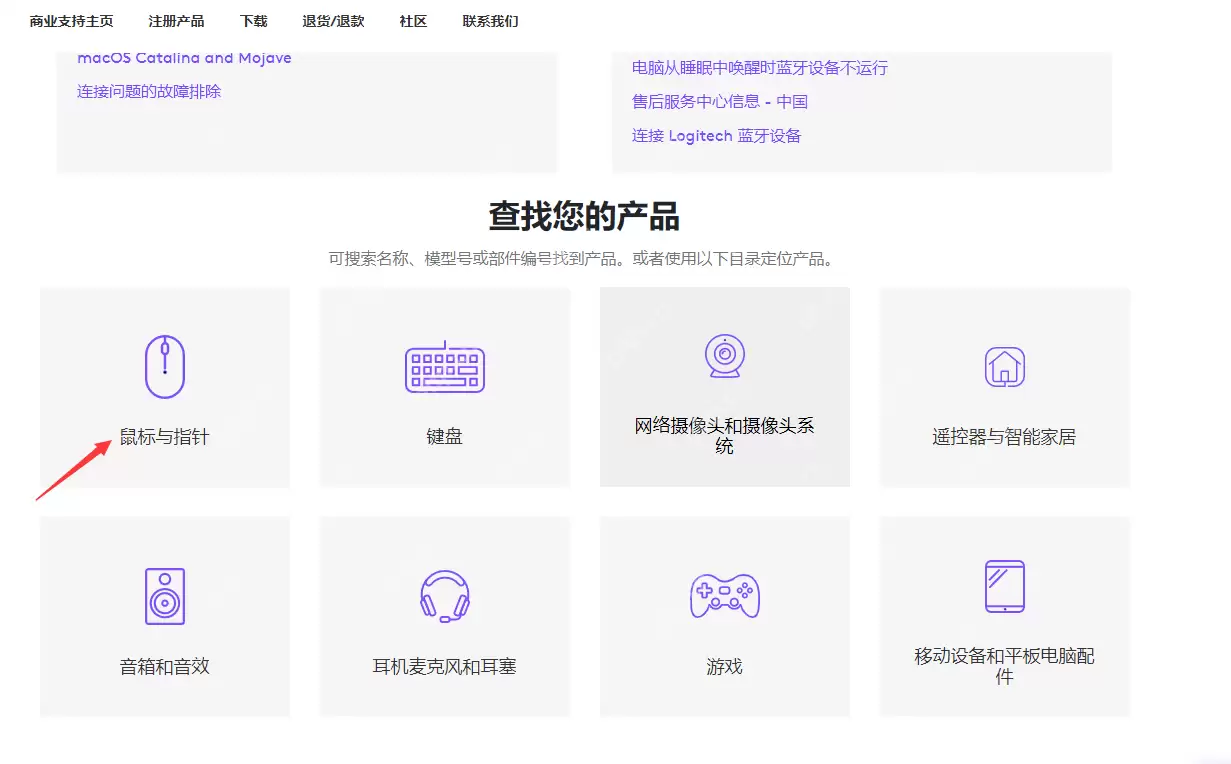1231x764 pixels.
Task: Select the mouse icon for 鼠标与指针
Action: (x=165, y=367)
